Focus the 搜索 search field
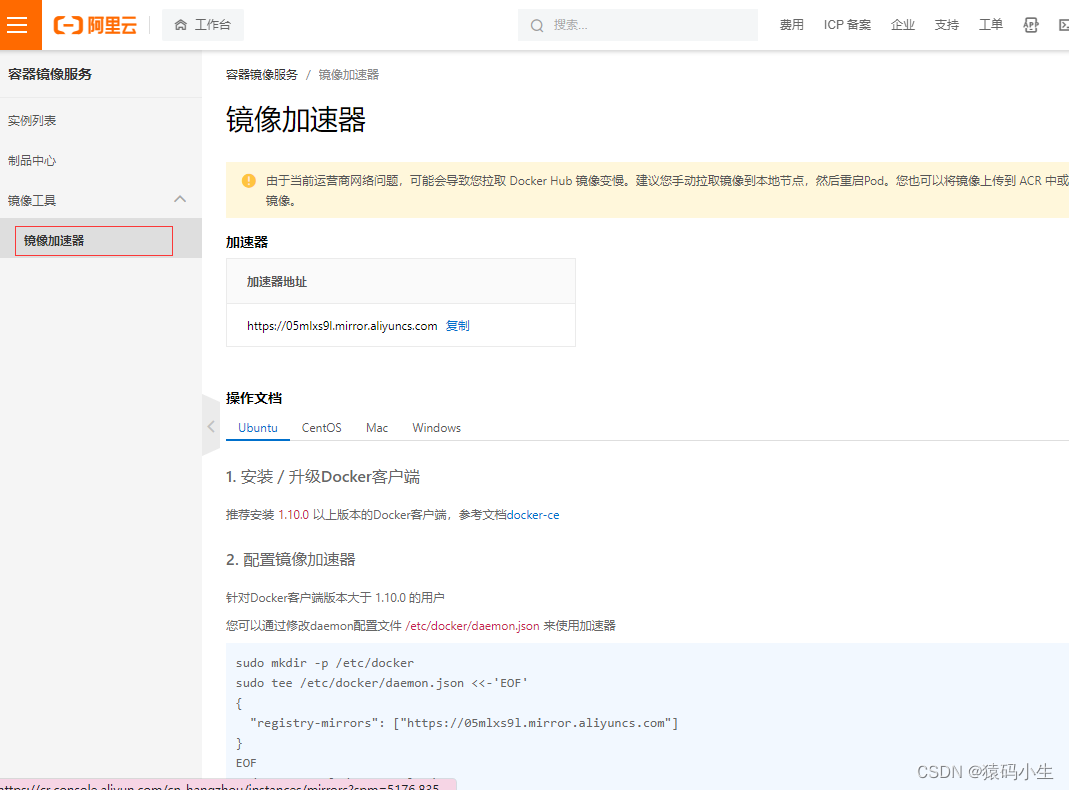 tap(637, 25)
